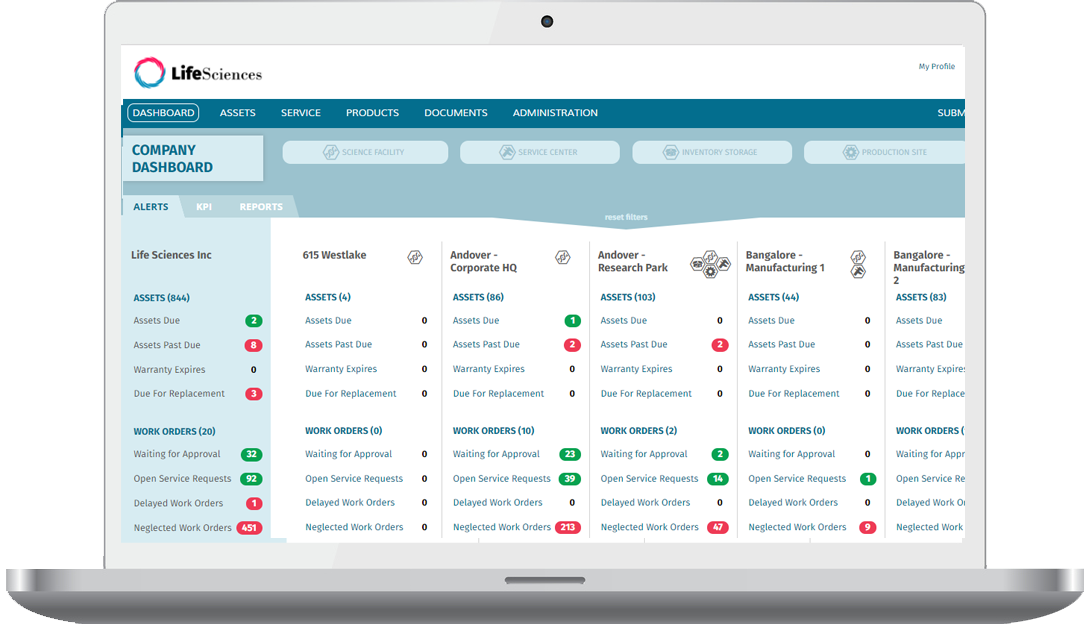Select the Production Site filter icon

(x=850, y=151)
